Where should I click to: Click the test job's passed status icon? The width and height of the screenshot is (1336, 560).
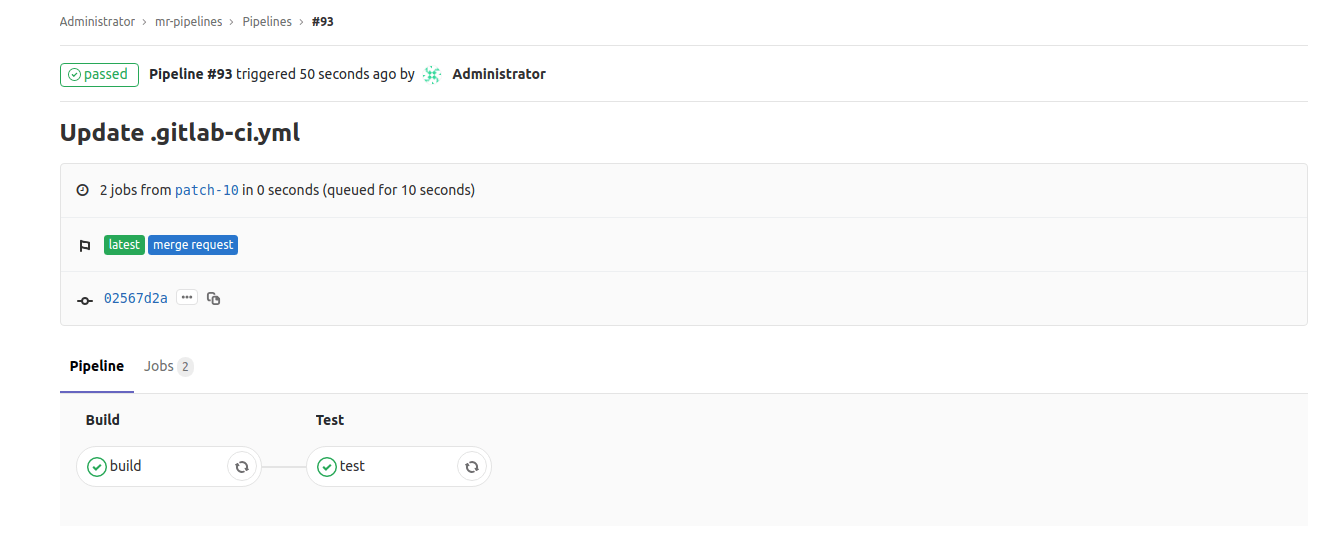tap(327, 466)
